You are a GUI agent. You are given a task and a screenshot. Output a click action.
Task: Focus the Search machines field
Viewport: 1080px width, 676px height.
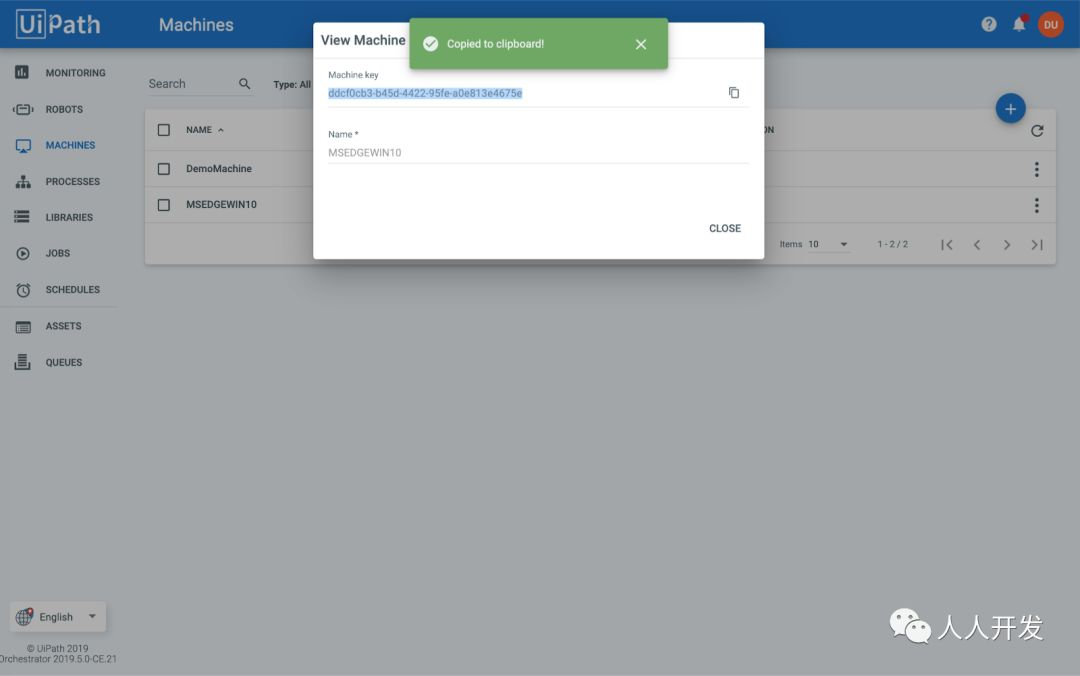tap(191, 83)
